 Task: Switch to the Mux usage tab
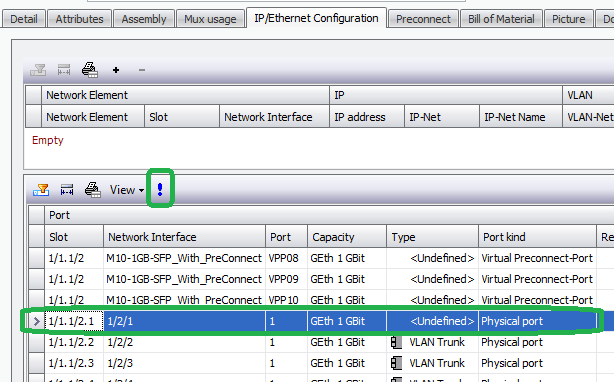tap(210, 19)
